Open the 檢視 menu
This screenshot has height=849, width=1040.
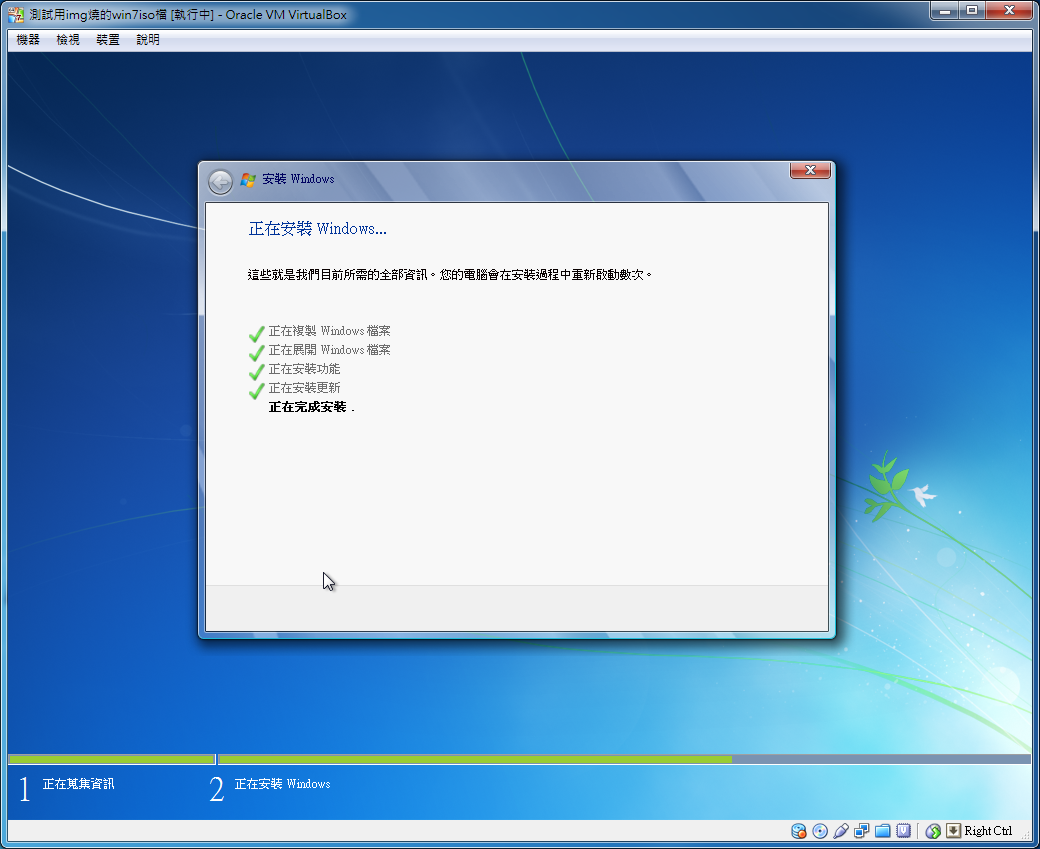point(68,40)
